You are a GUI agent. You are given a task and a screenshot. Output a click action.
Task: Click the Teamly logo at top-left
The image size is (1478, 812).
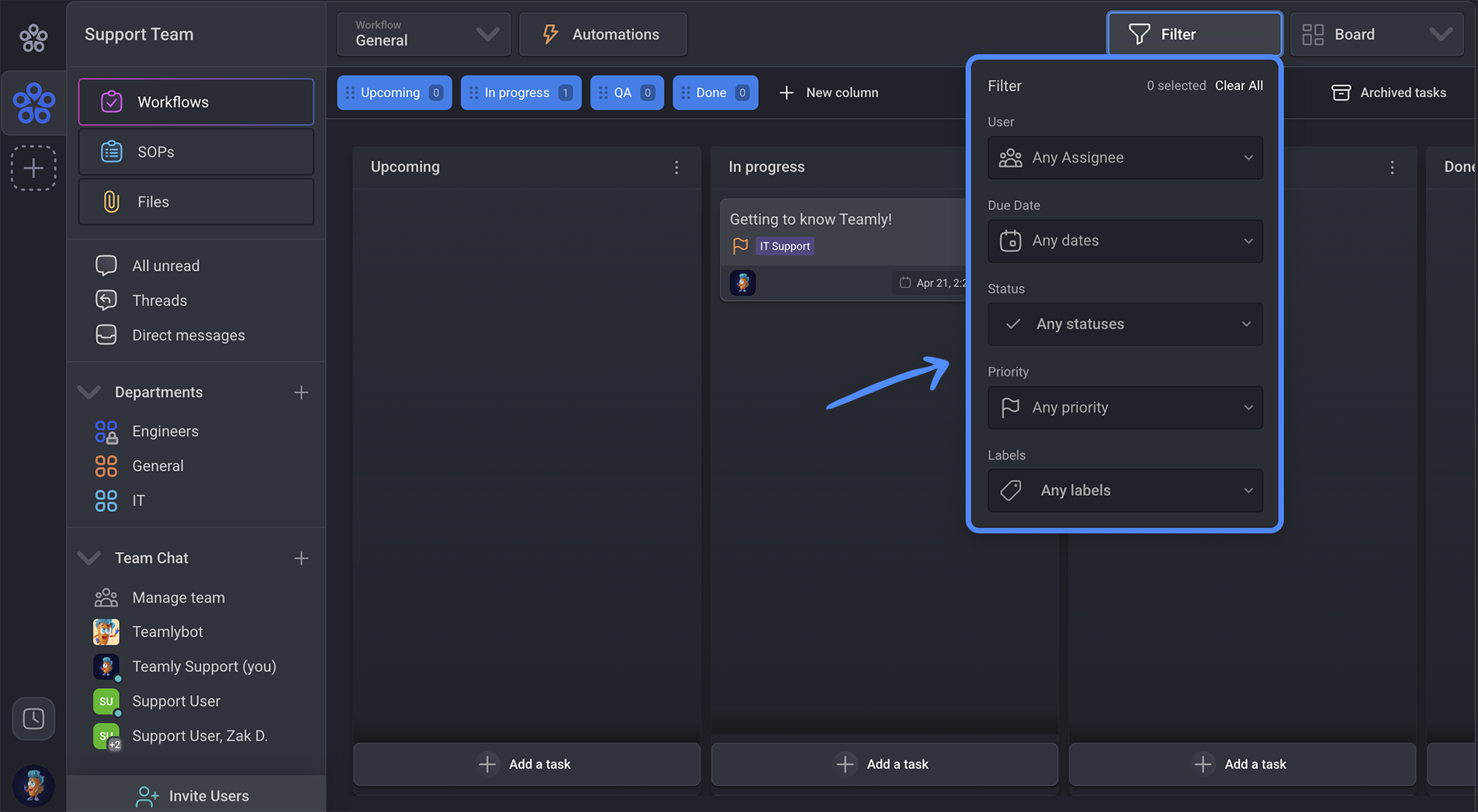[33, 37]
